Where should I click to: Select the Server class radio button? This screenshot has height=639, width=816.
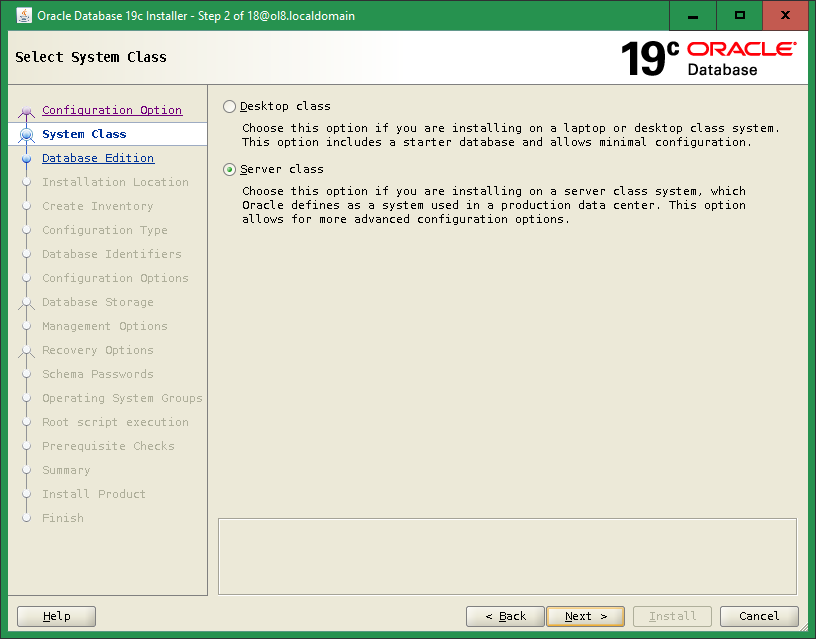pyautogui.click(x=230, y=170)
